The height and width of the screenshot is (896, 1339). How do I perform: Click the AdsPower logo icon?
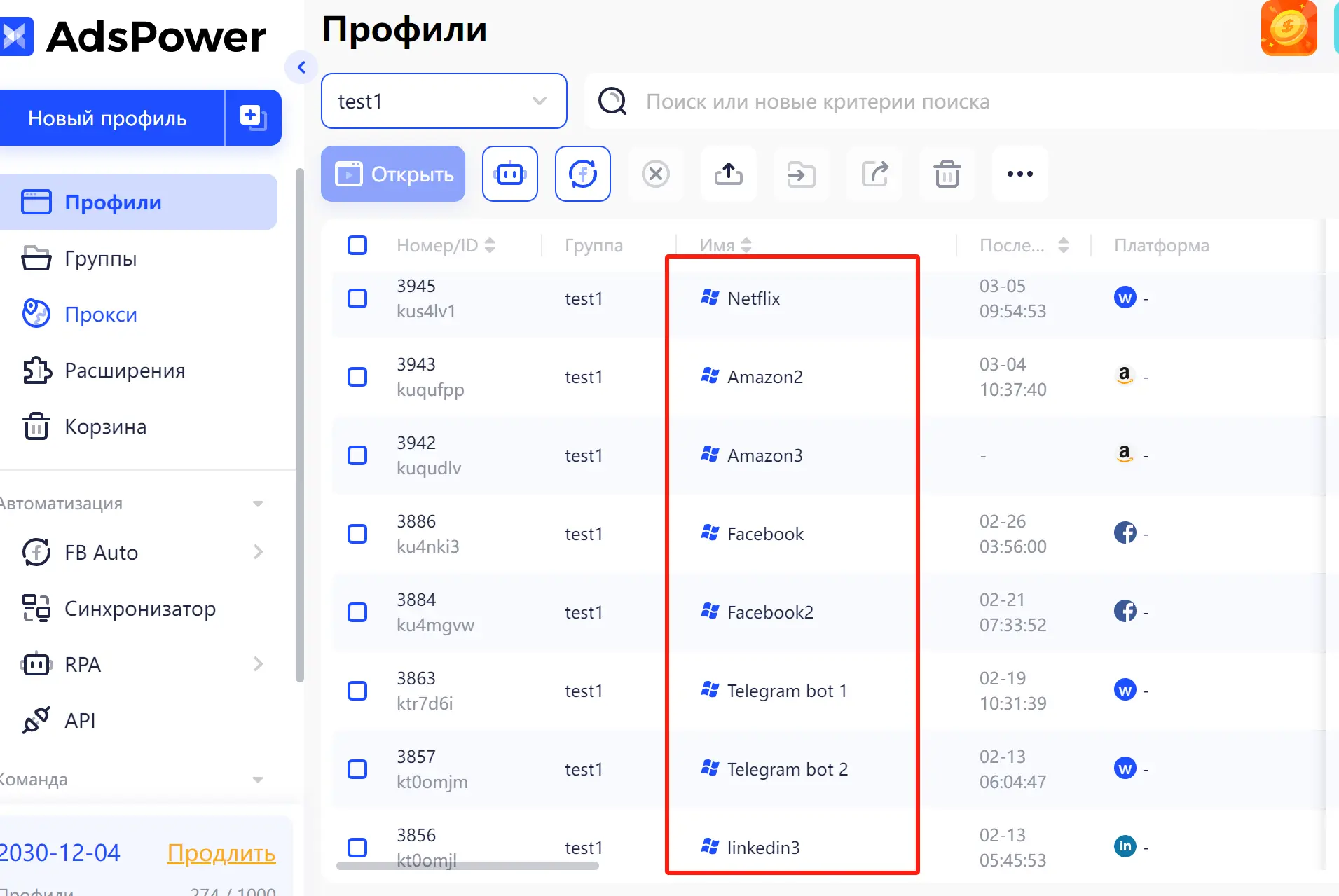coord(15,36)
